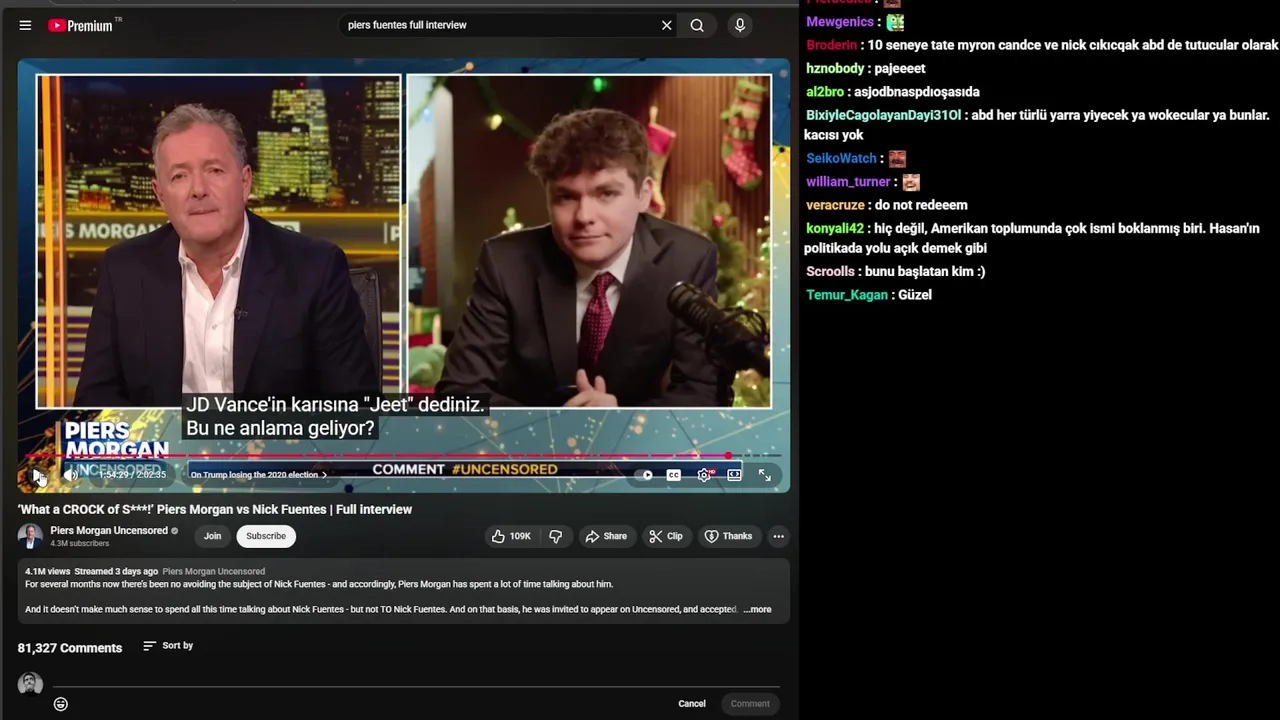Image resolution: width=1280 pixels, height=720 pixels.
Task: Click the magnifier search button
Action: (x=697, y=25)
